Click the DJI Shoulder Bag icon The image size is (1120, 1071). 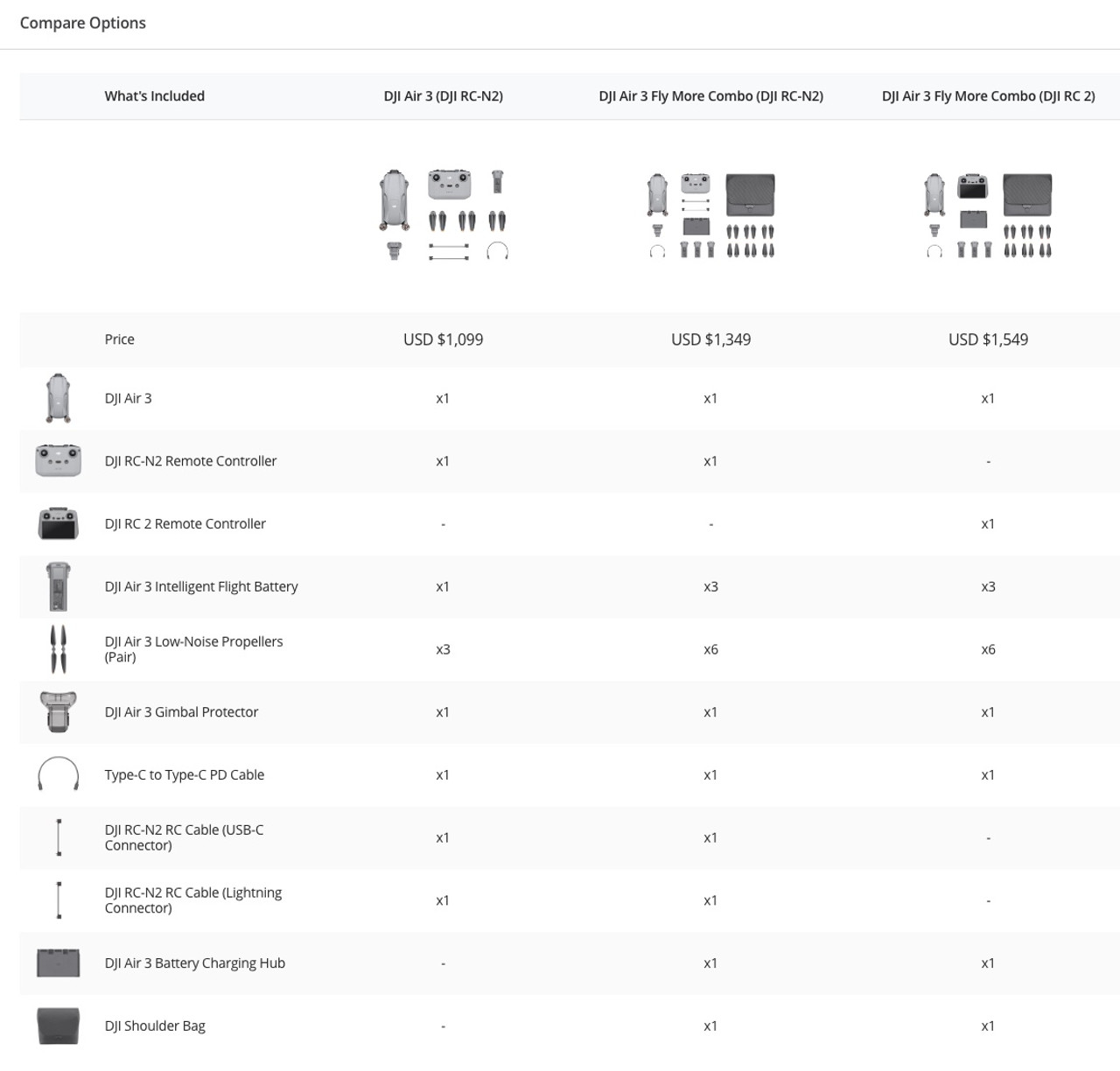59,1025
